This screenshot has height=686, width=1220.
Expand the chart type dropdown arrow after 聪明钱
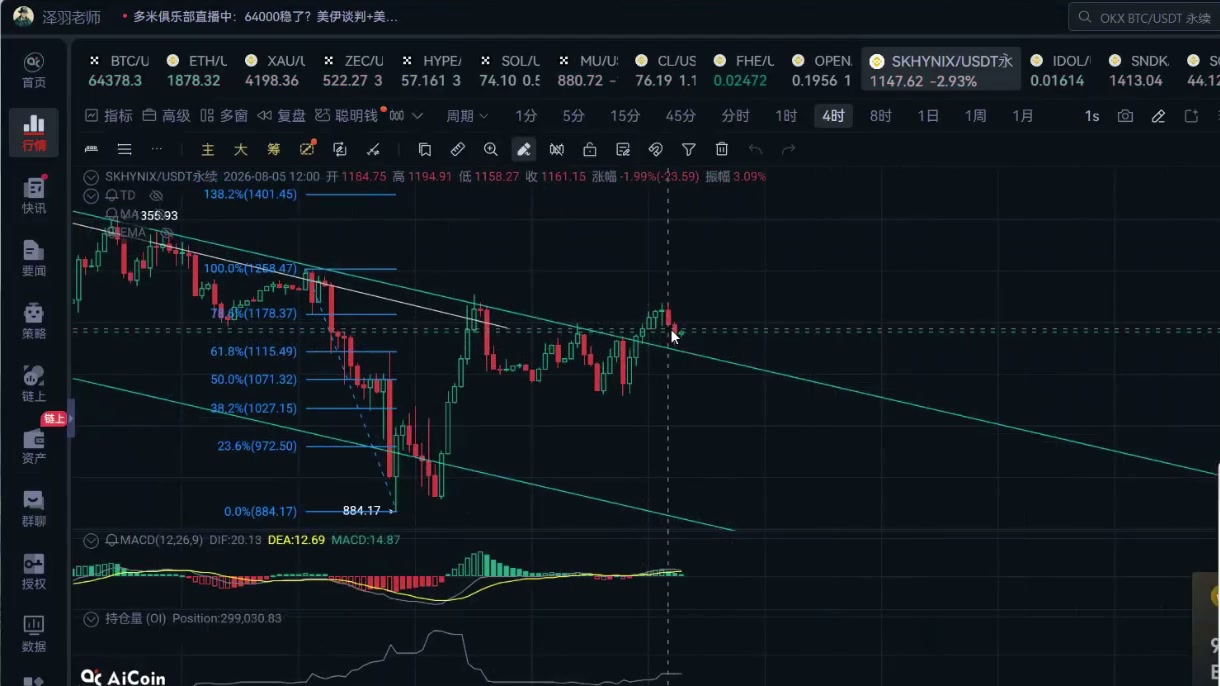pyautogui.click(x=417, y=116)
